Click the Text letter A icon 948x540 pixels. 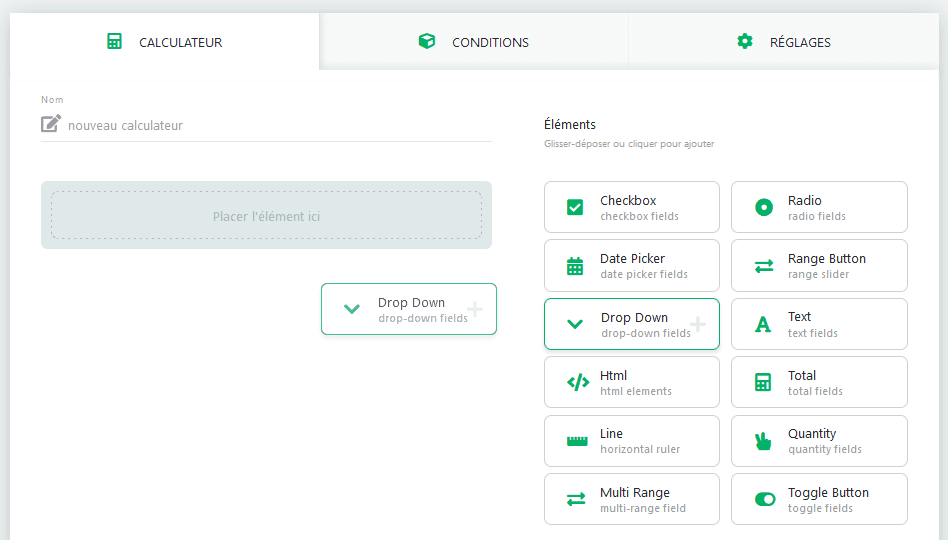763,324
